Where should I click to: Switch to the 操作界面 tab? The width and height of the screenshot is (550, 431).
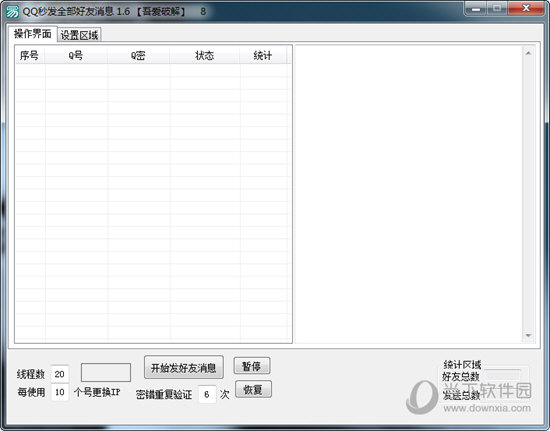[33, 34]
